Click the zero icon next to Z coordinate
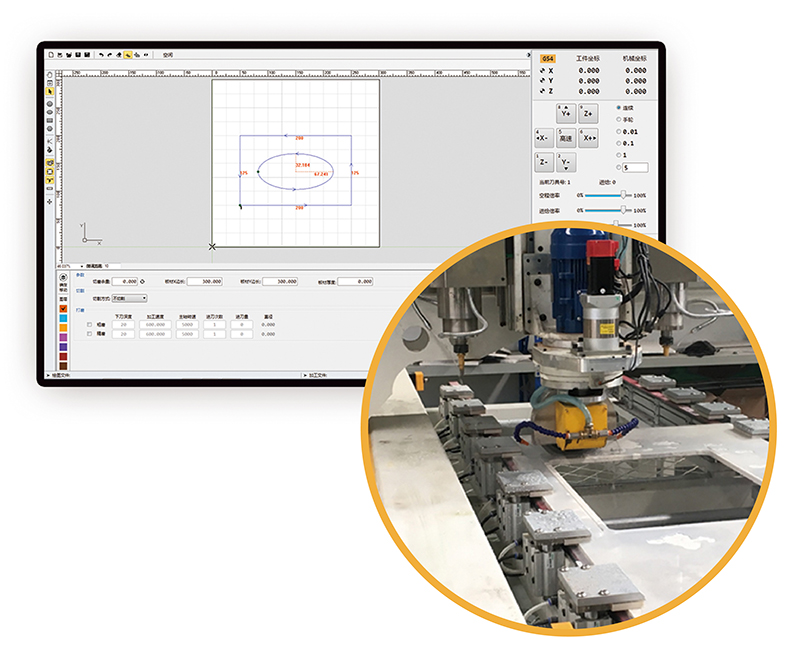The width and height of the screenshot is (800, 669). point(544,91)
